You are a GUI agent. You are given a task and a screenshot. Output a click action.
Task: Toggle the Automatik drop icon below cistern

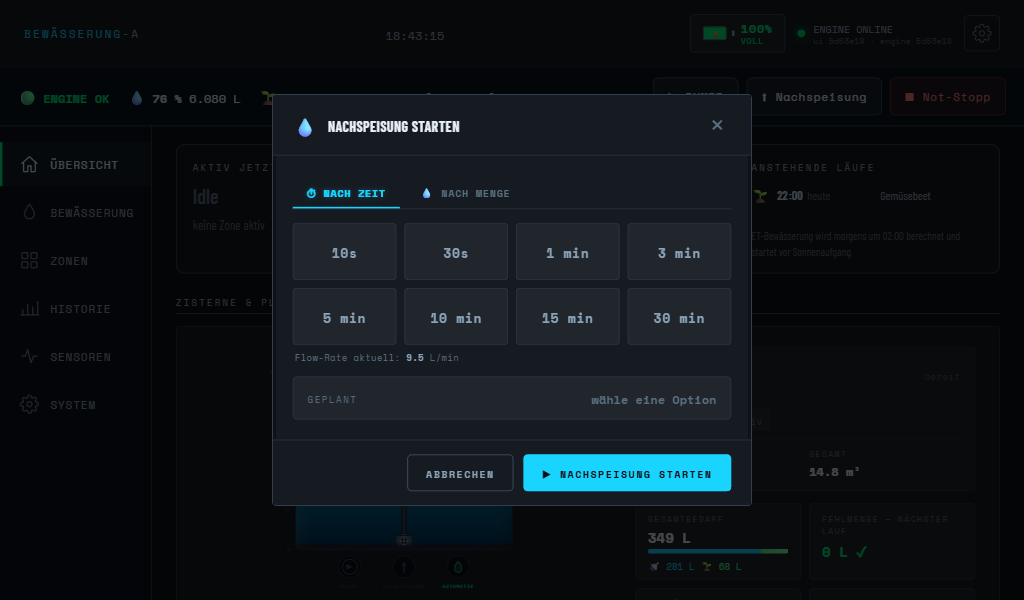[x=458, y=567]
